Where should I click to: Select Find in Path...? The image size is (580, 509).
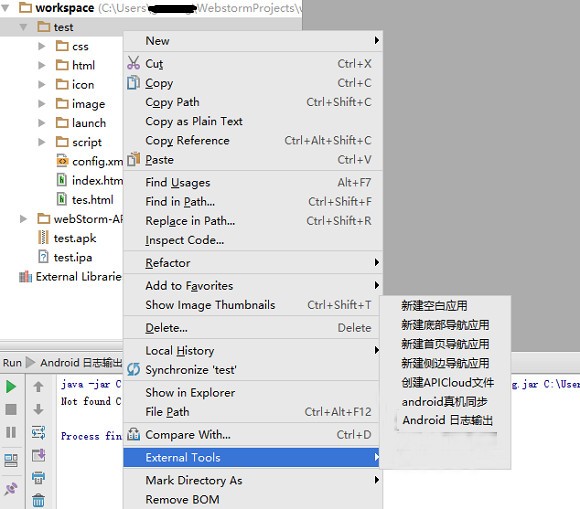click(x=253, y=202)
